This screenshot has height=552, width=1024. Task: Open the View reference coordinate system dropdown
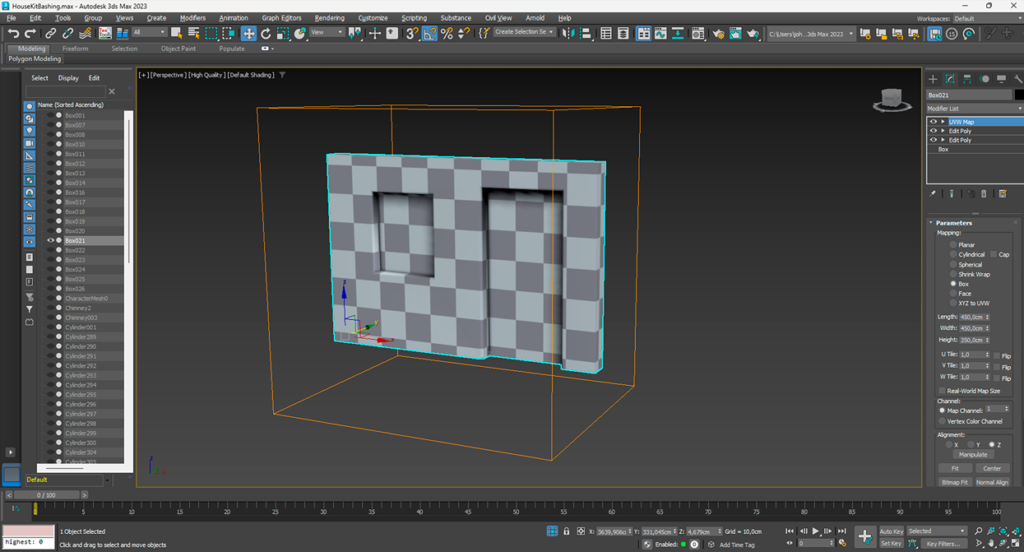(326, 32)
